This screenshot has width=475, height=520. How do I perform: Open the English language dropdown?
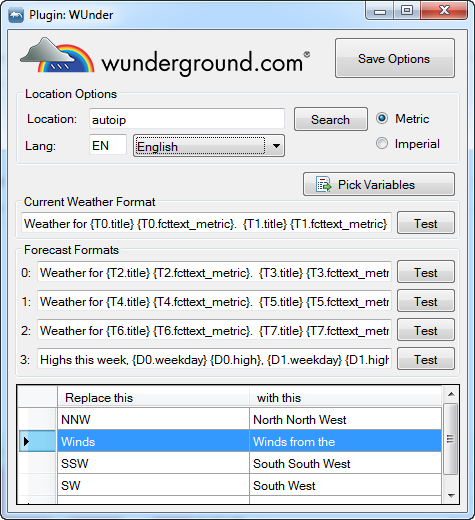(x=209, y=146)
